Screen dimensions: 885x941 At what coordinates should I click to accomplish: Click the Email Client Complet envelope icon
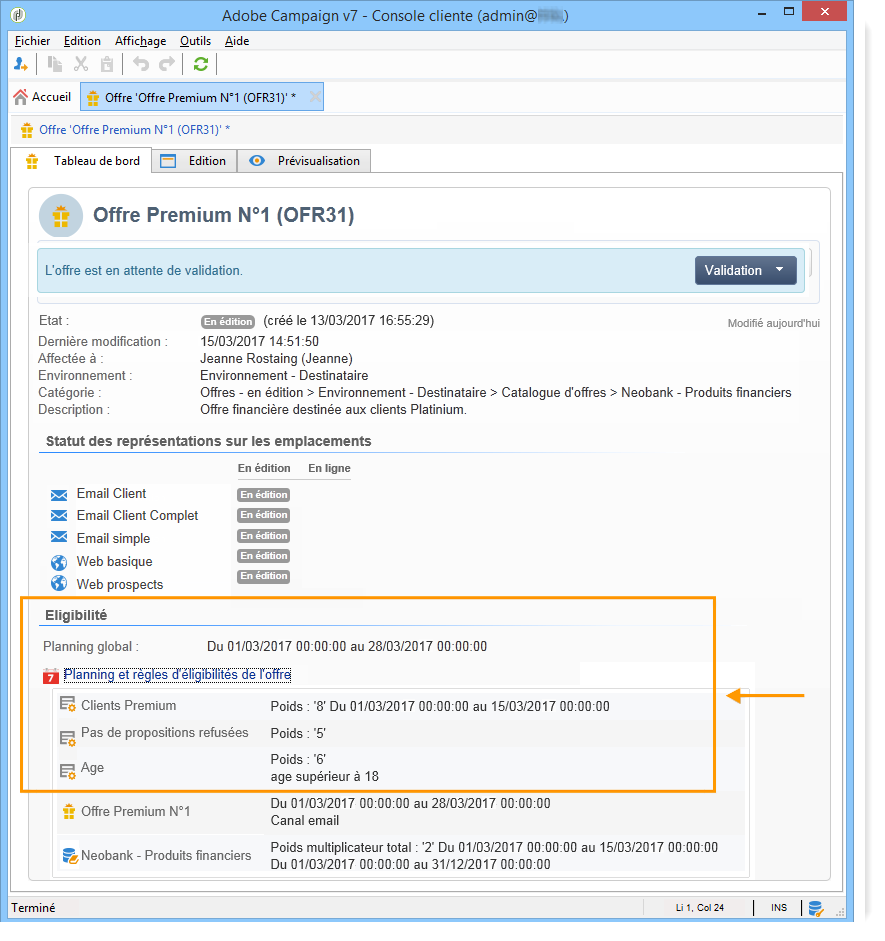59,516
